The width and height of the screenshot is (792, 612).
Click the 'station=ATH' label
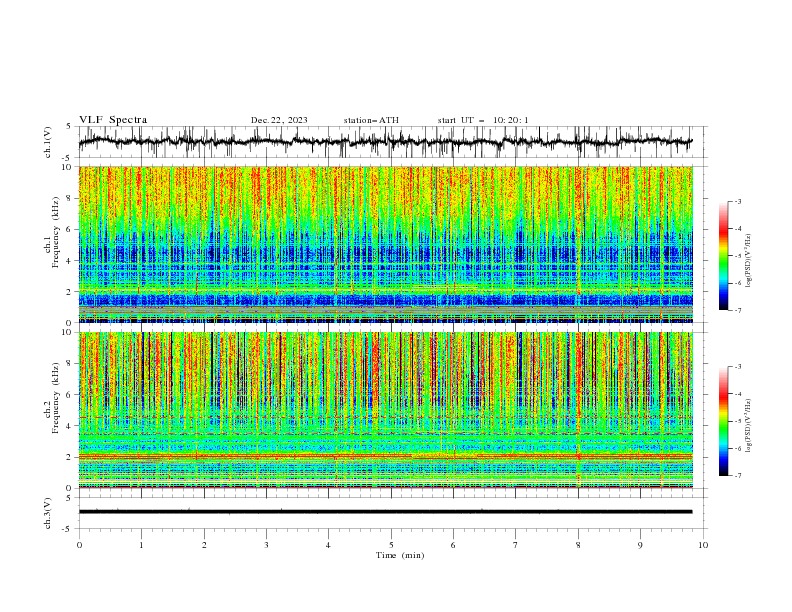coord(371,120)
